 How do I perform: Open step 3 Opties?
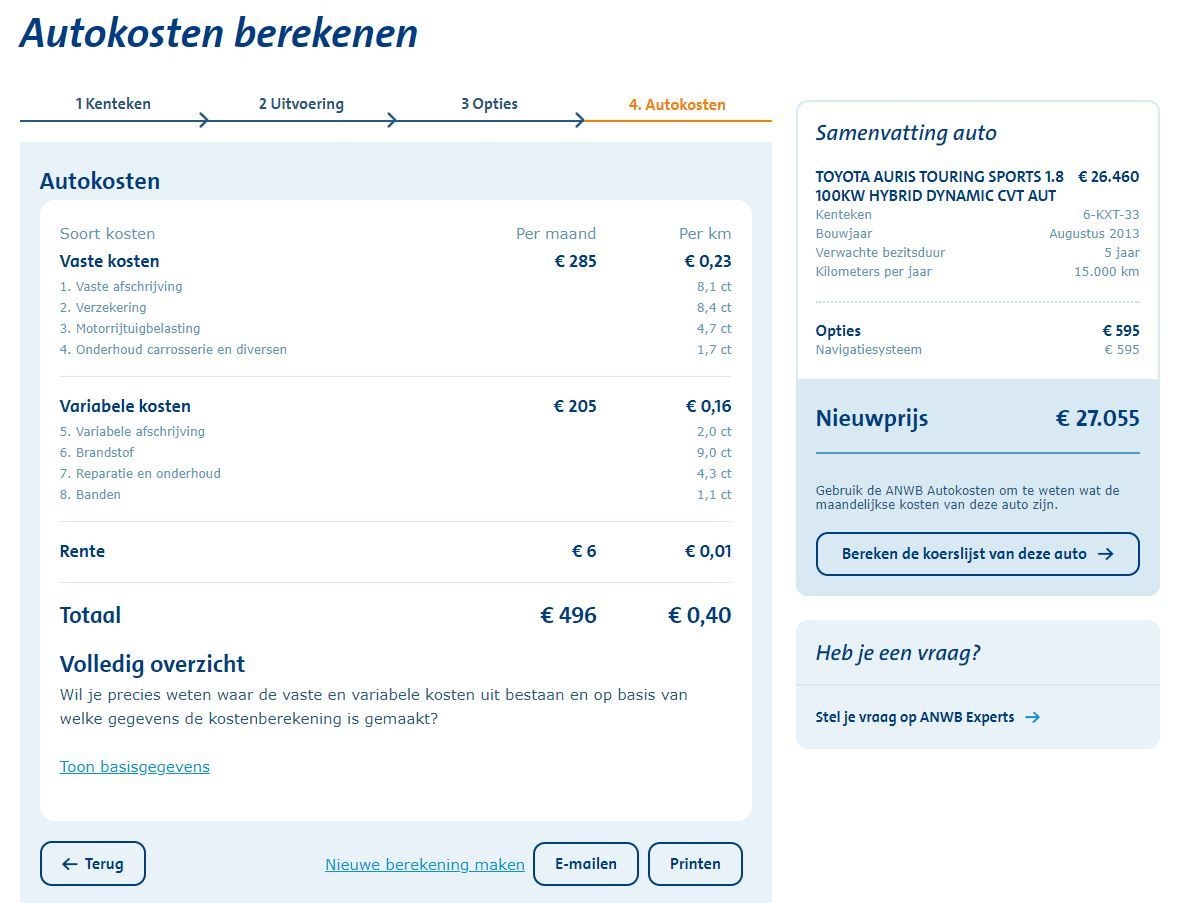coord(489,104)
